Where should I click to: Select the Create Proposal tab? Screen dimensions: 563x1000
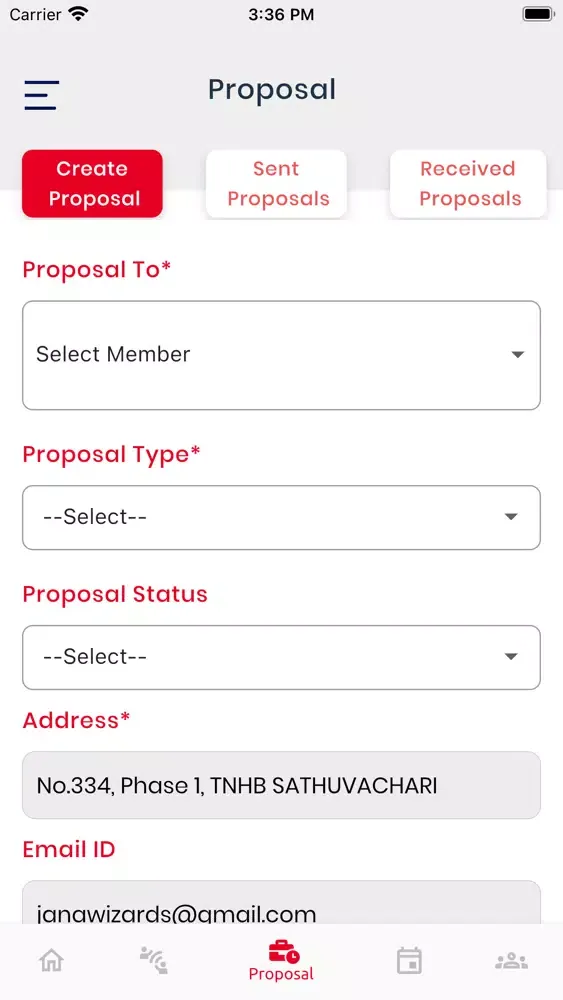(x=92, y=184)
